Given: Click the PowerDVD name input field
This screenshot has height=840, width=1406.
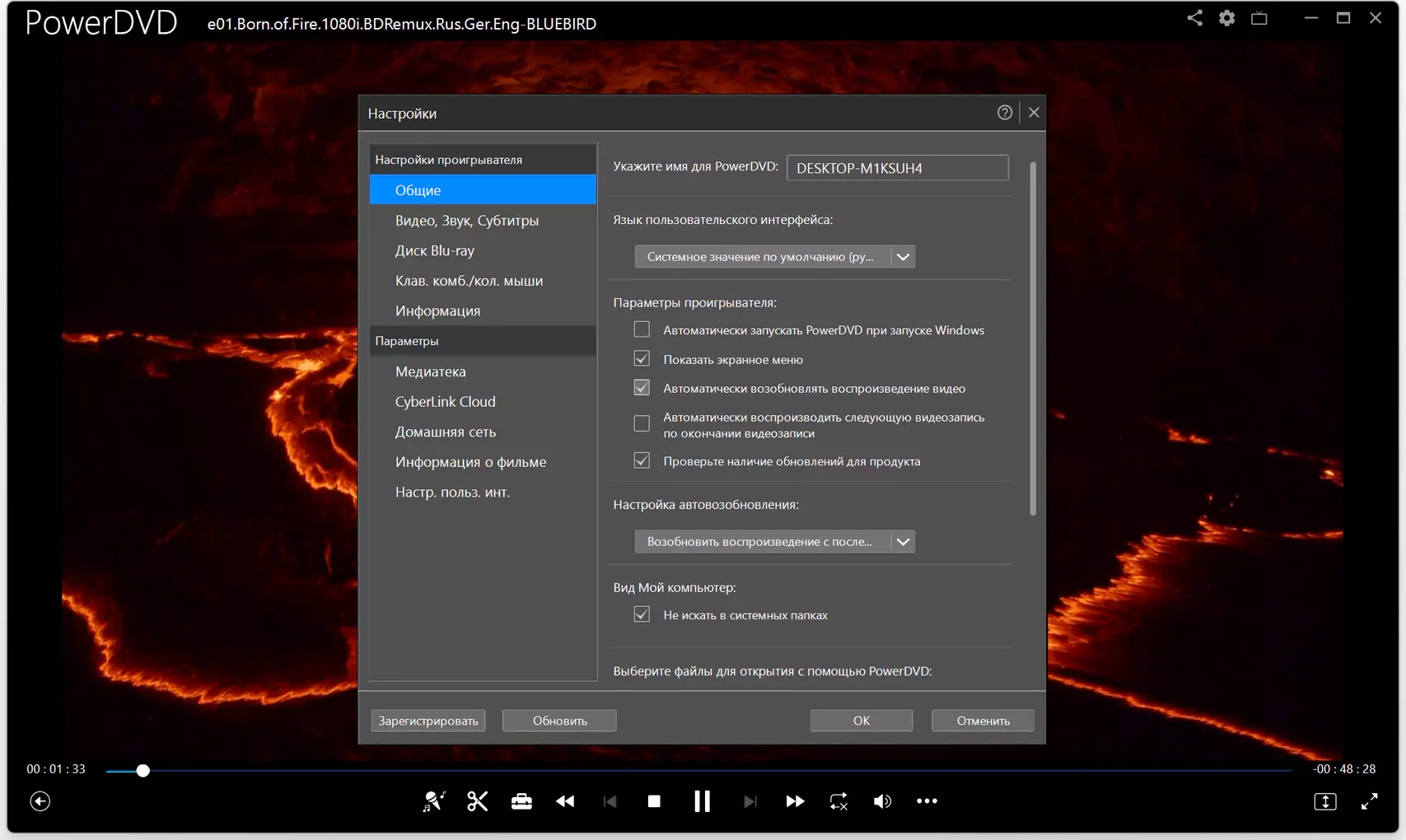Looking at the screenshot, I should pos(898,168).
